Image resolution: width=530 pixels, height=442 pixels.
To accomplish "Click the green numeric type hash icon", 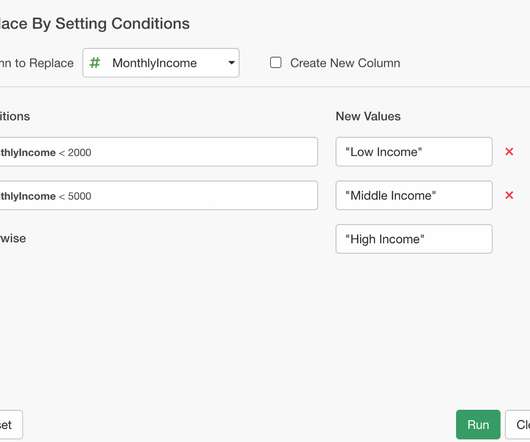I will click(95, 63).
